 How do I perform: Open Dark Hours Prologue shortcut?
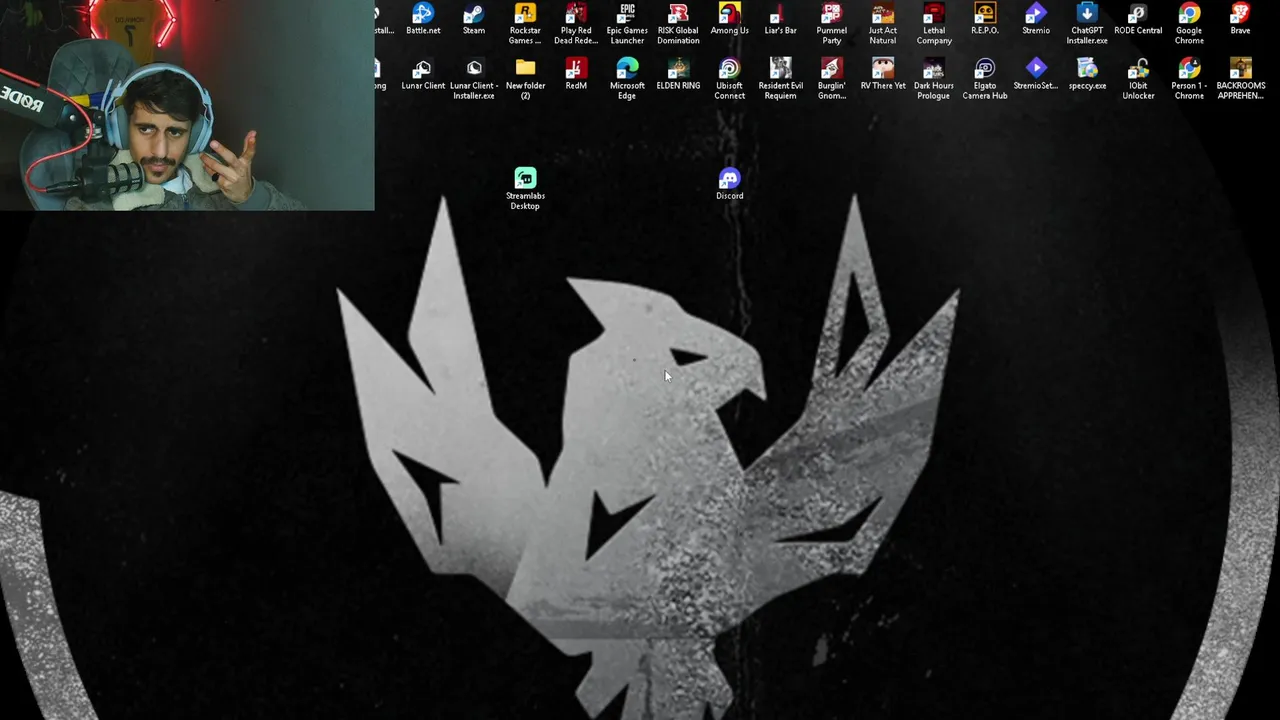(934, 79)
